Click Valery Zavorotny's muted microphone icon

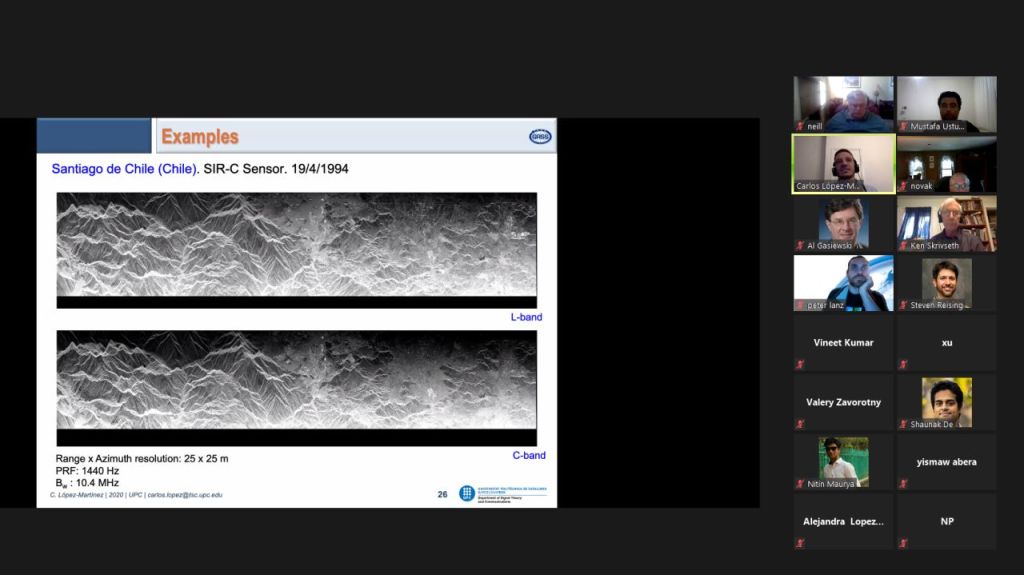pos(801,424)
